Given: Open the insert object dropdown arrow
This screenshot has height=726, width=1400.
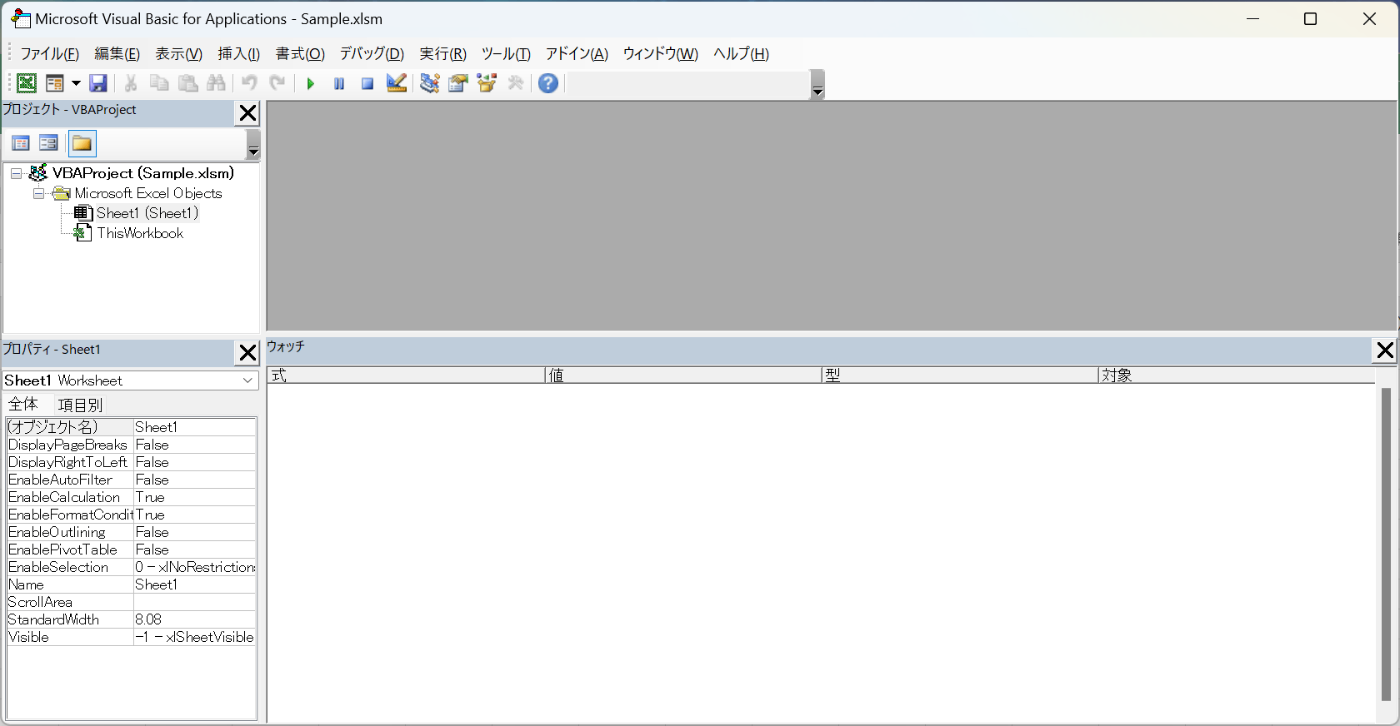Looking at the screenshot, I should (x=75, y=84).
